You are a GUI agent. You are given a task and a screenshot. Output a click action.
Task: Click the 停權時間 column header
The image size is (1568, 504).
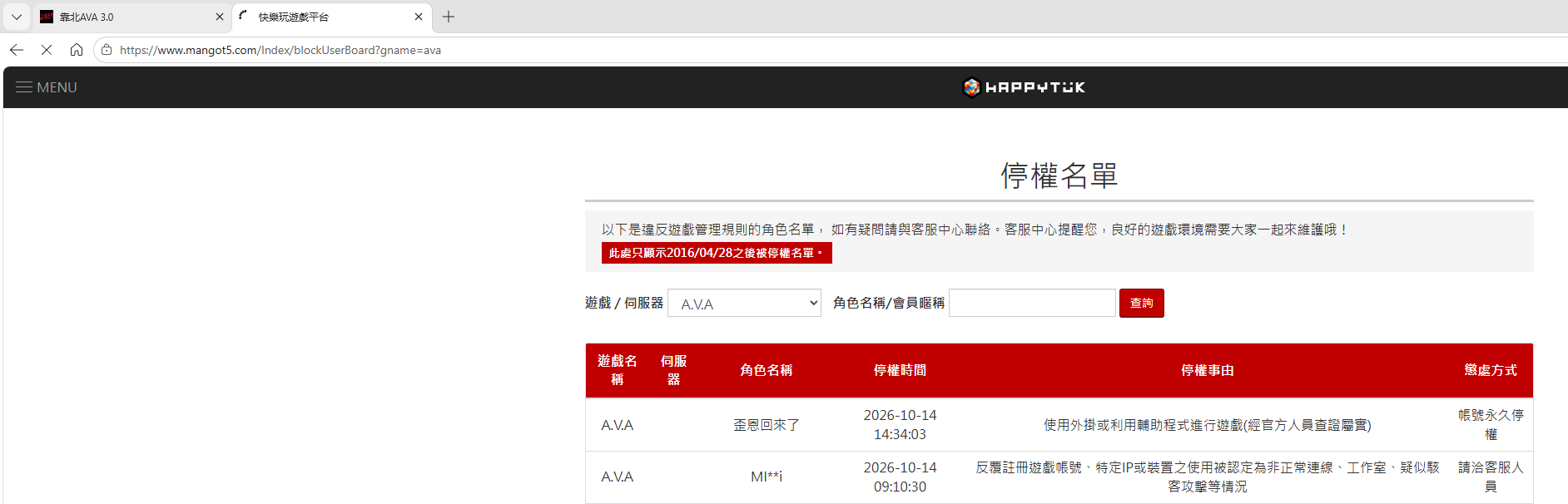point(900,370)
